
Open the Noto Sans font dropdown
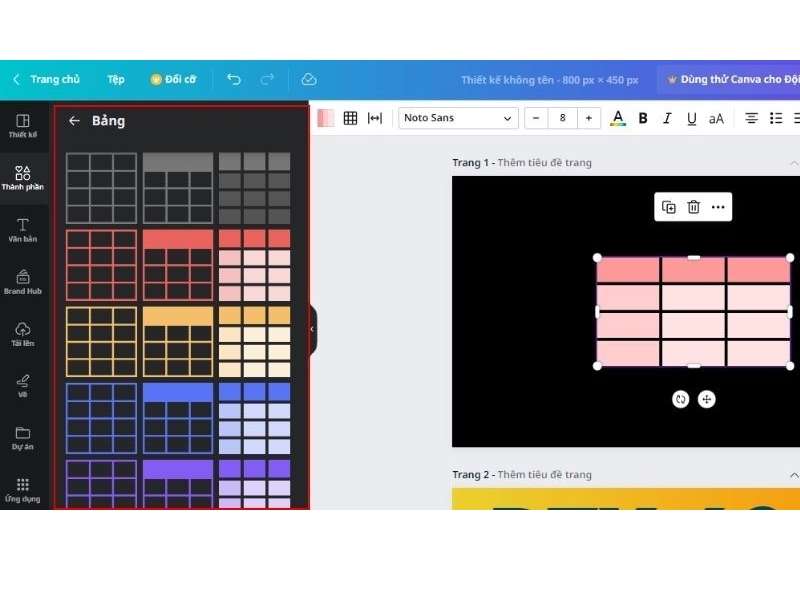458,118
